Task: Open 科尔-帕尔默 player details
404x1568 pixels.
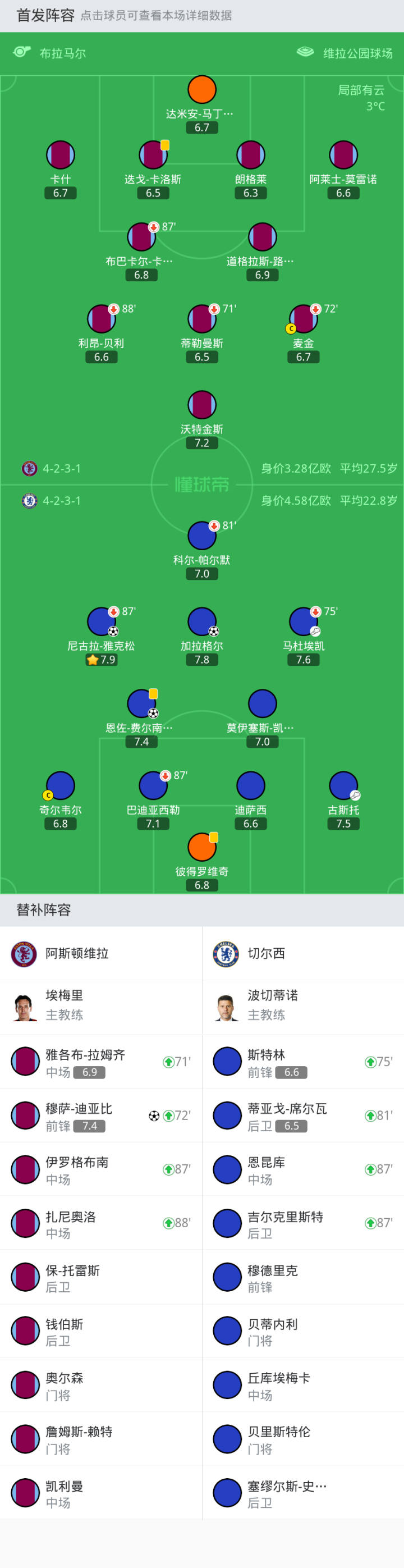Action: pyautogui.click(x=202, y=536)
